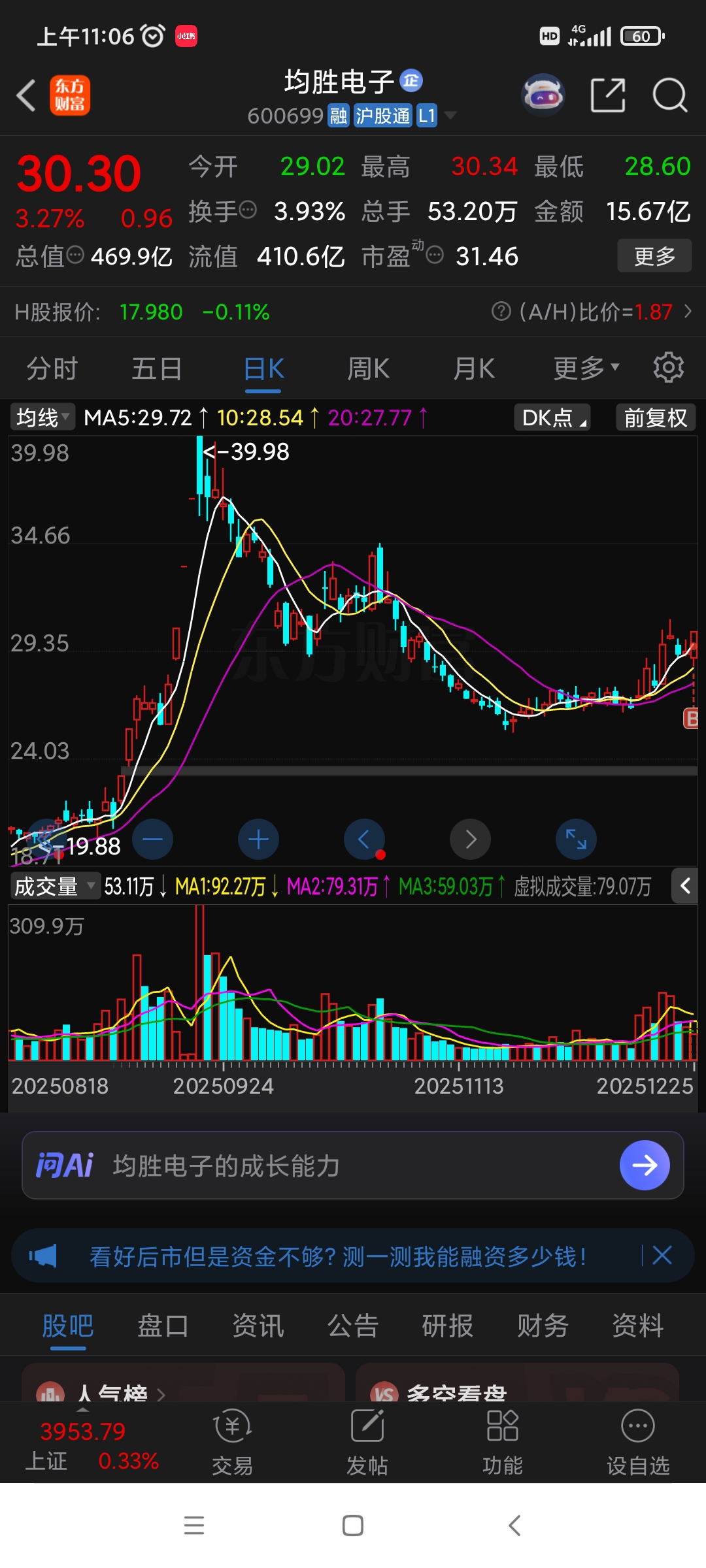Tap Android home square button
This screenshot has width=706, height=1568.
353,1525
